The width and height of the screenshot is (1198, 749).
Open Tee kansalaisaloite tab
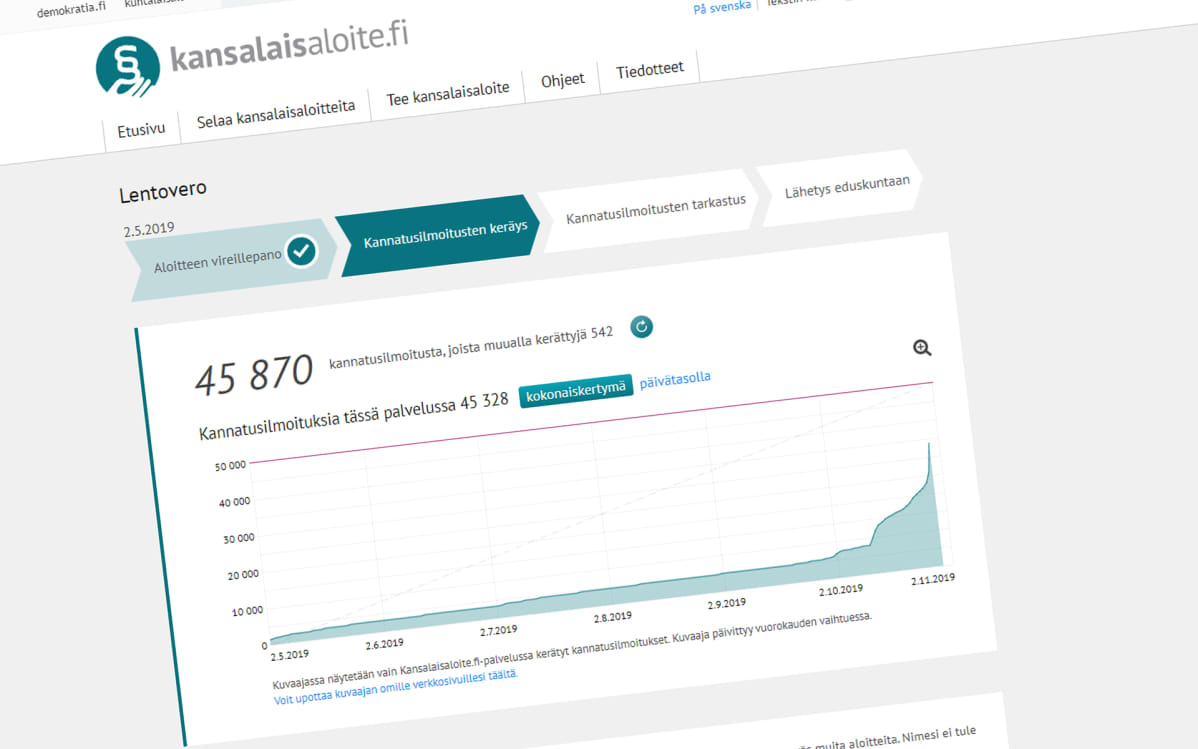(x=448, y=94)
